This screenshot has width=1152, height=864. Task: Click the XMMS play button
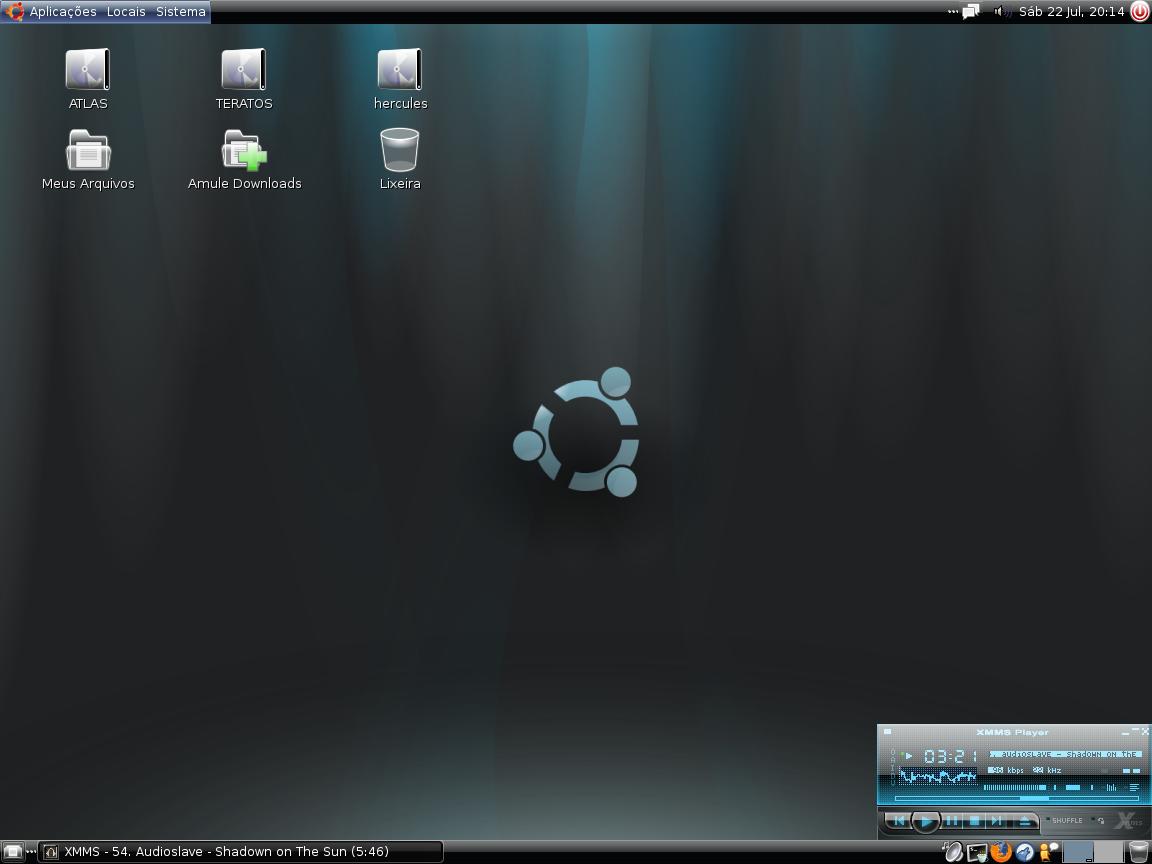(926, 821)
